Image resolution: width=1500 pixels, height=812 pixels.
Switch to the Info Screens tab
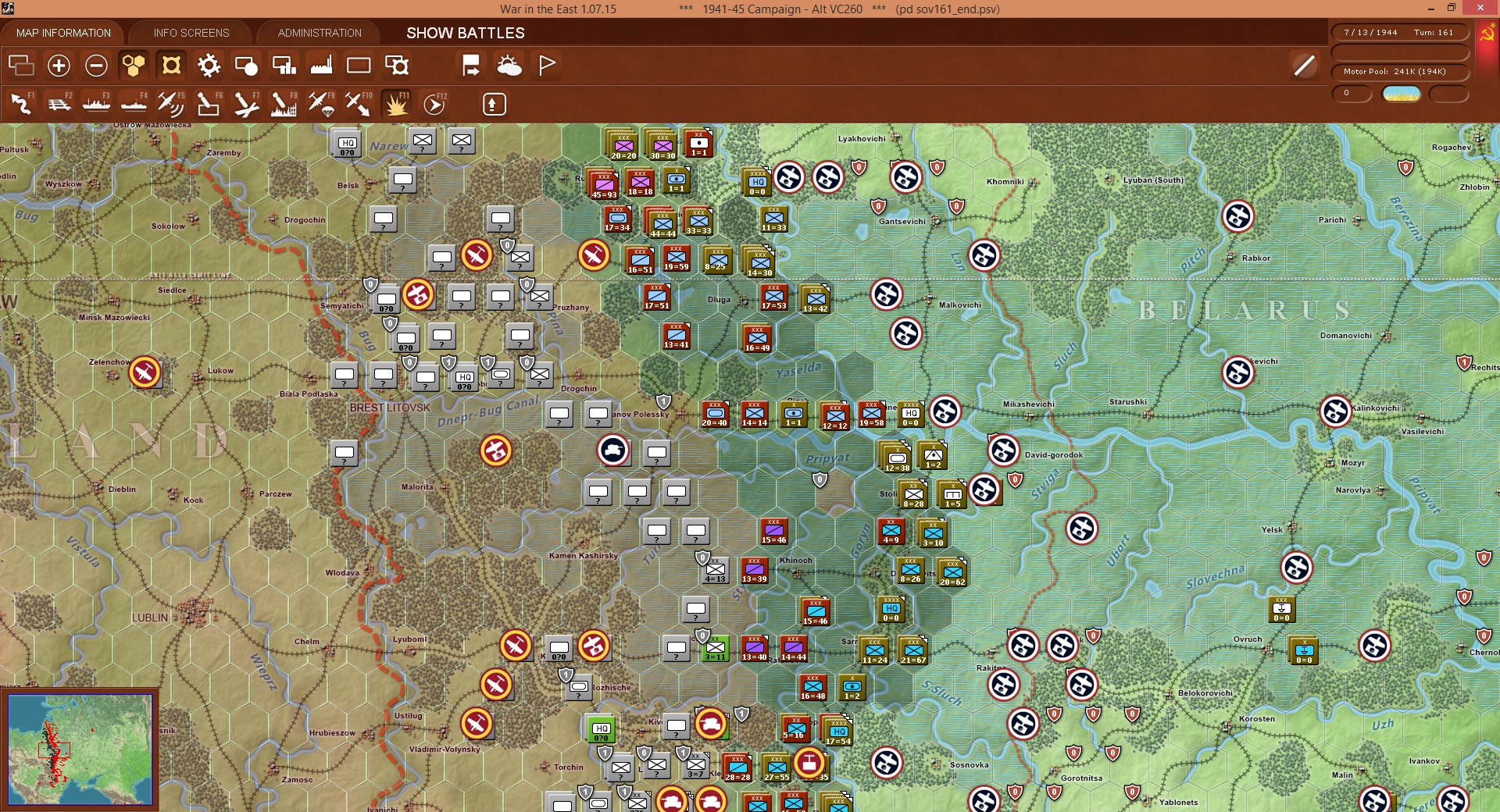(x=191, y=33)
